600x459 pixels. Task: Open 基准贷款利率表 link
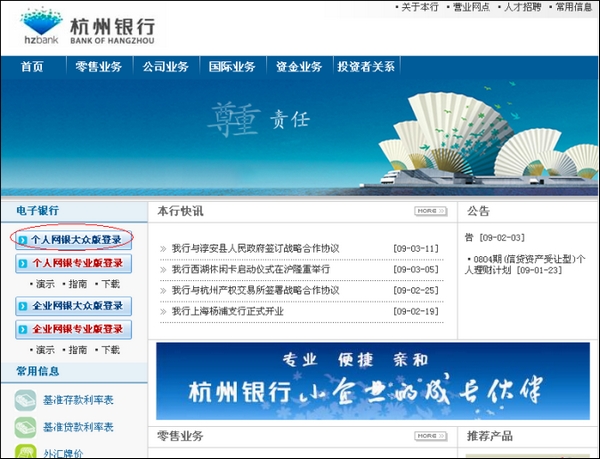point(78,427)
